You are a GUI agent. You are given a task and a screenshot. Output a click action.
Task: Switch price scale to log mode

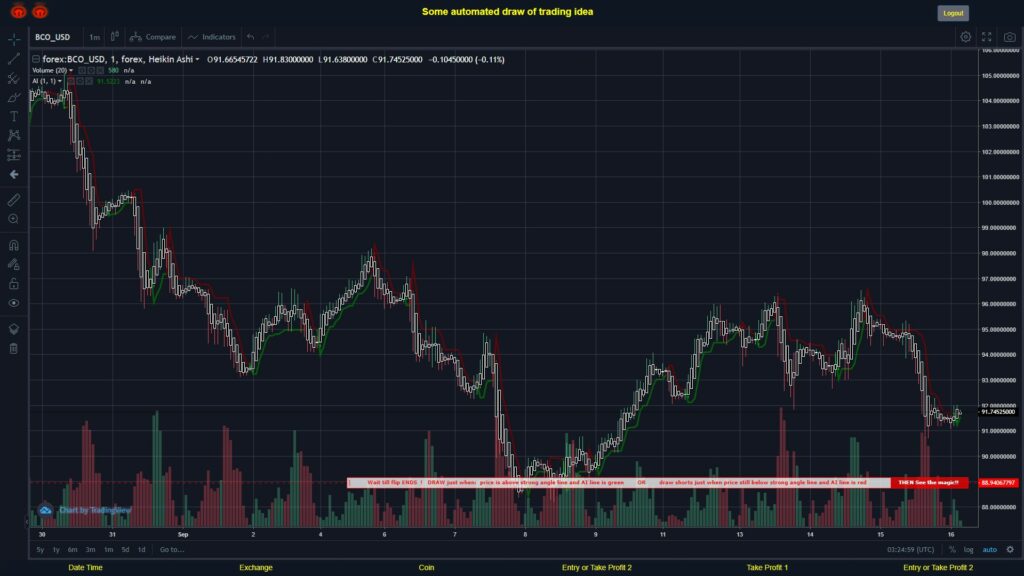click(968, 549)
